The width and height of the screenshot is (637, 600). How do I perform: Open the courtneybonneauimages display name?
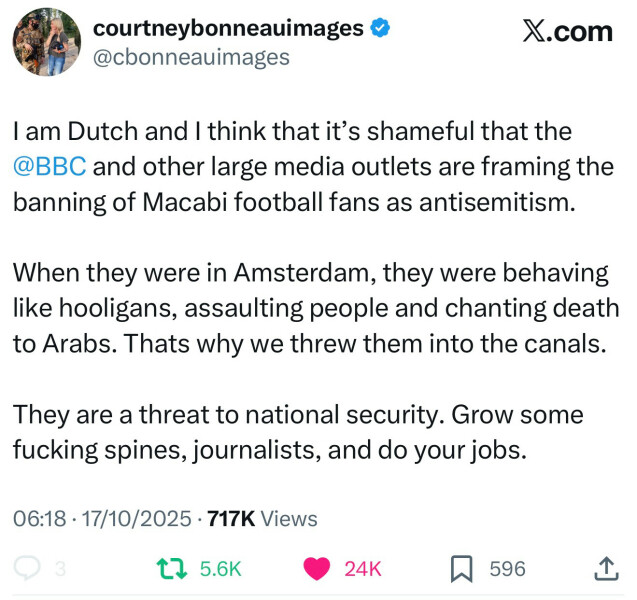[x=228, y=29]
